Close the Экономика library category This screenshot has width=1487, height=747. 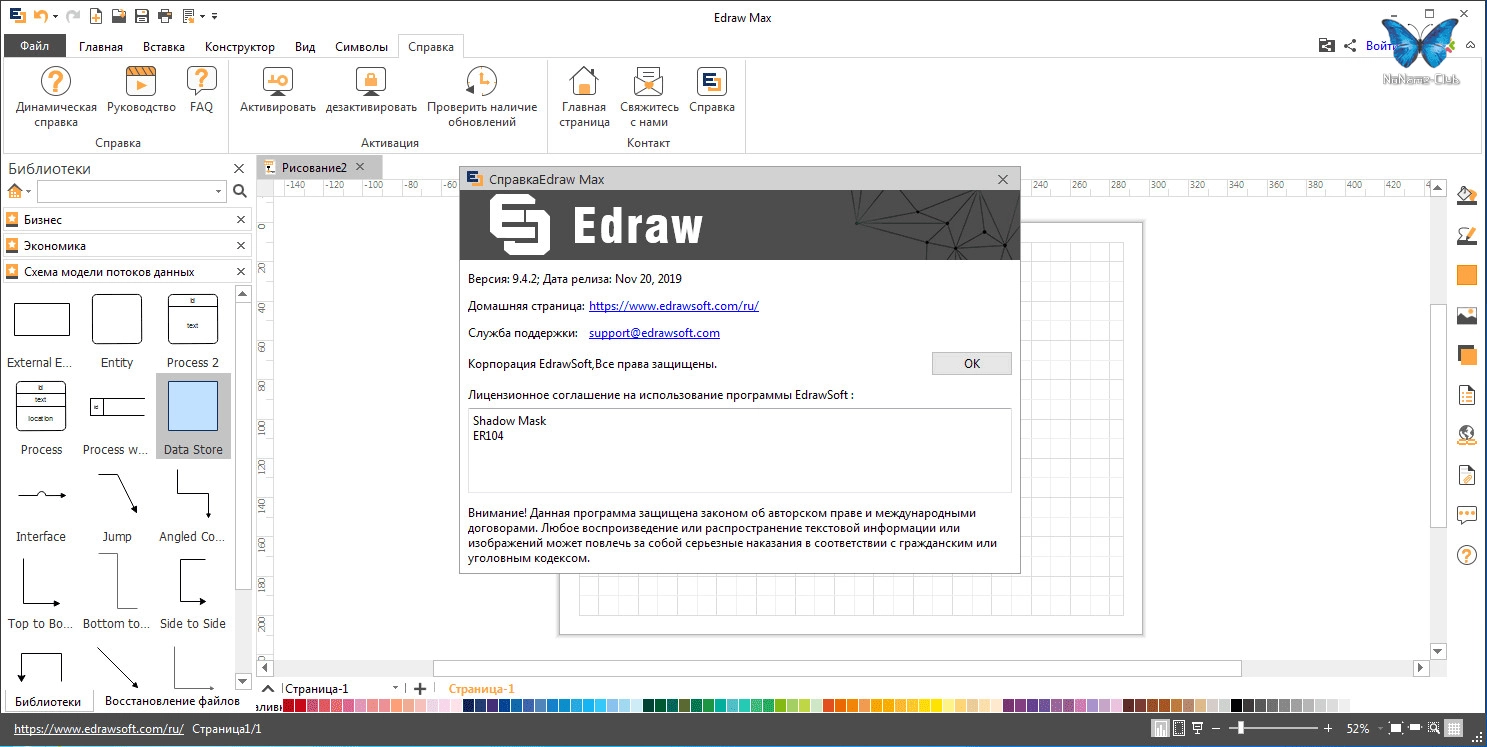click(240, 246)
